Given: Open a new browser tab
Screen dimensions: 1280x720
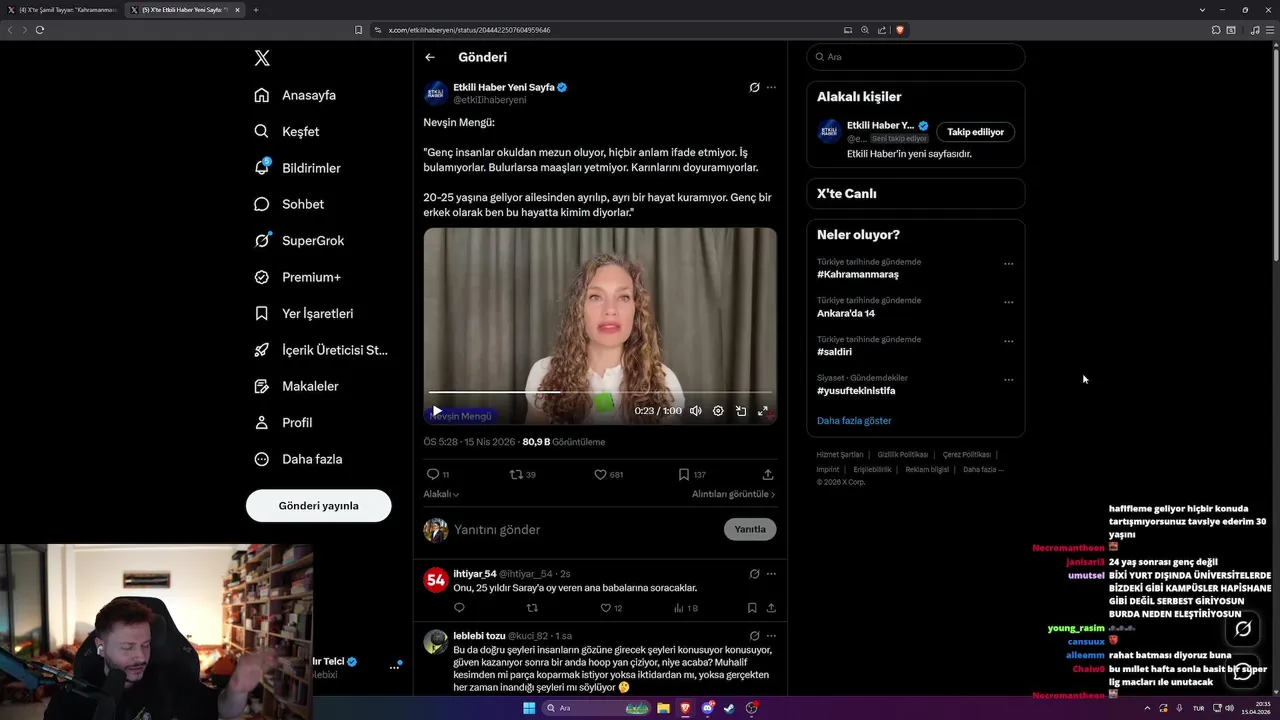Looking at the screenshot, I should coord(256,10).
